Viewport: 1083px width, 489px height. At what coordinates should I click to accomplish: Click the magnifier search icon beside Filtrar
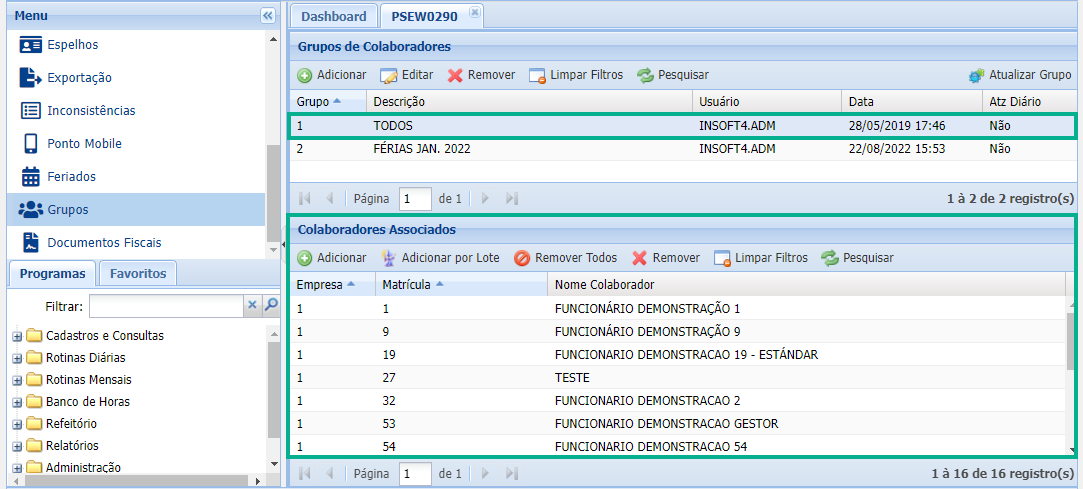coord(272,305)
